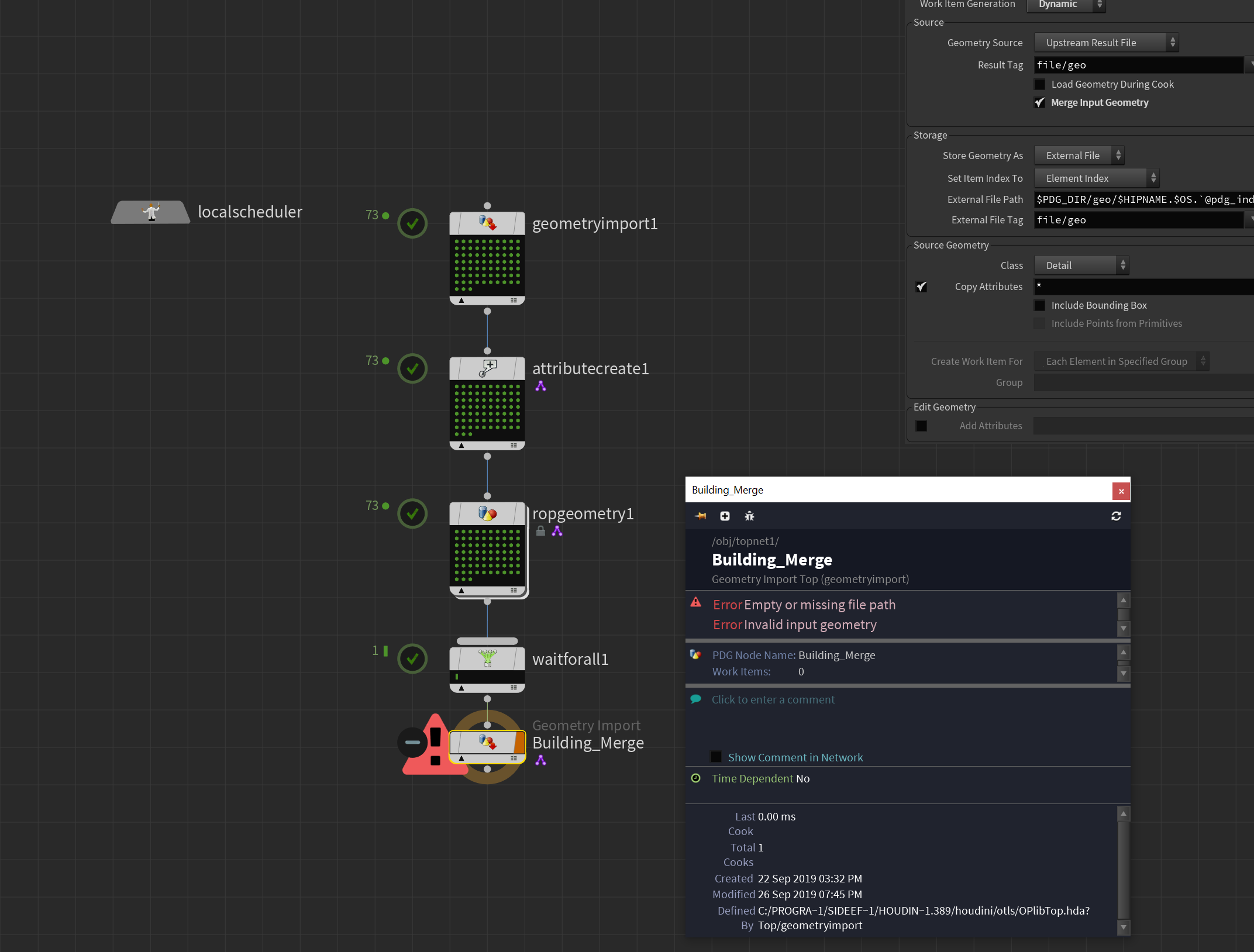Select the attributecreate1 node icon
This screenshot has height=952, width=1254.
(487, 368)
